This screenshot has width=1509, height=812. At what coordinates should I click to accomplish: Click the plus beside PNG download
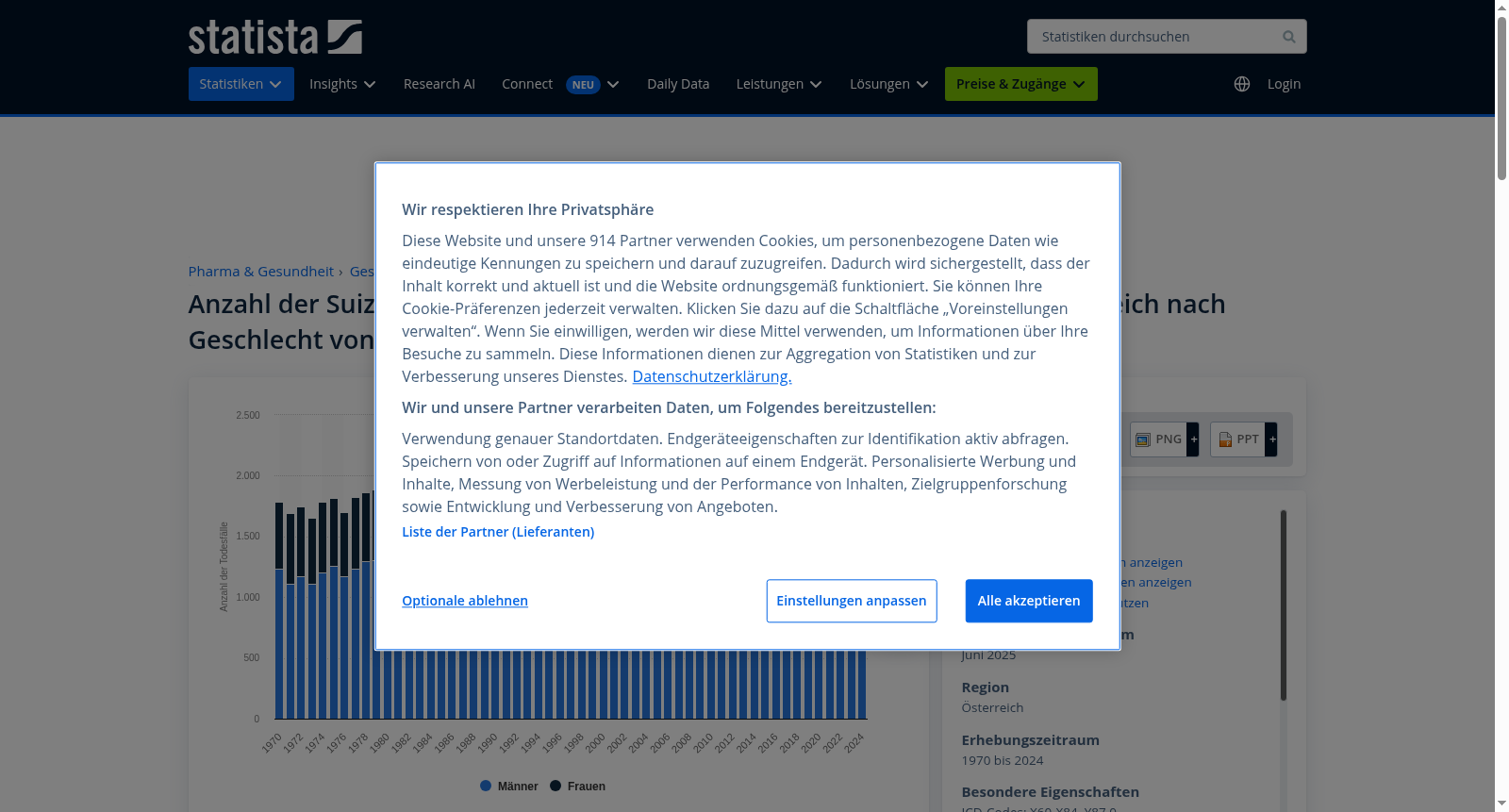pyautogui.click(x=1193, y=439)
